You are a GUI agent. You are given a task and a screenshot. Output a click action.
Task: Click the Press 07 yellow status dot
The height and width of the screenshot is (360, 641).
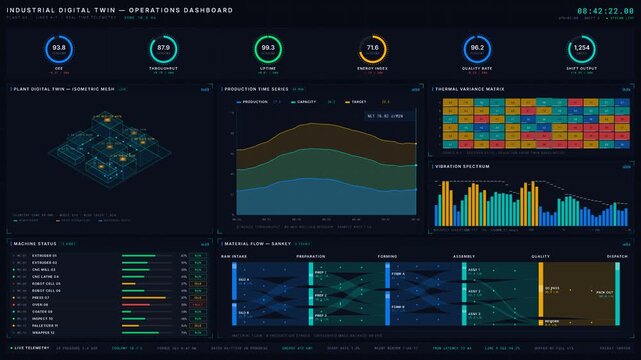click(x=13, y=298)
